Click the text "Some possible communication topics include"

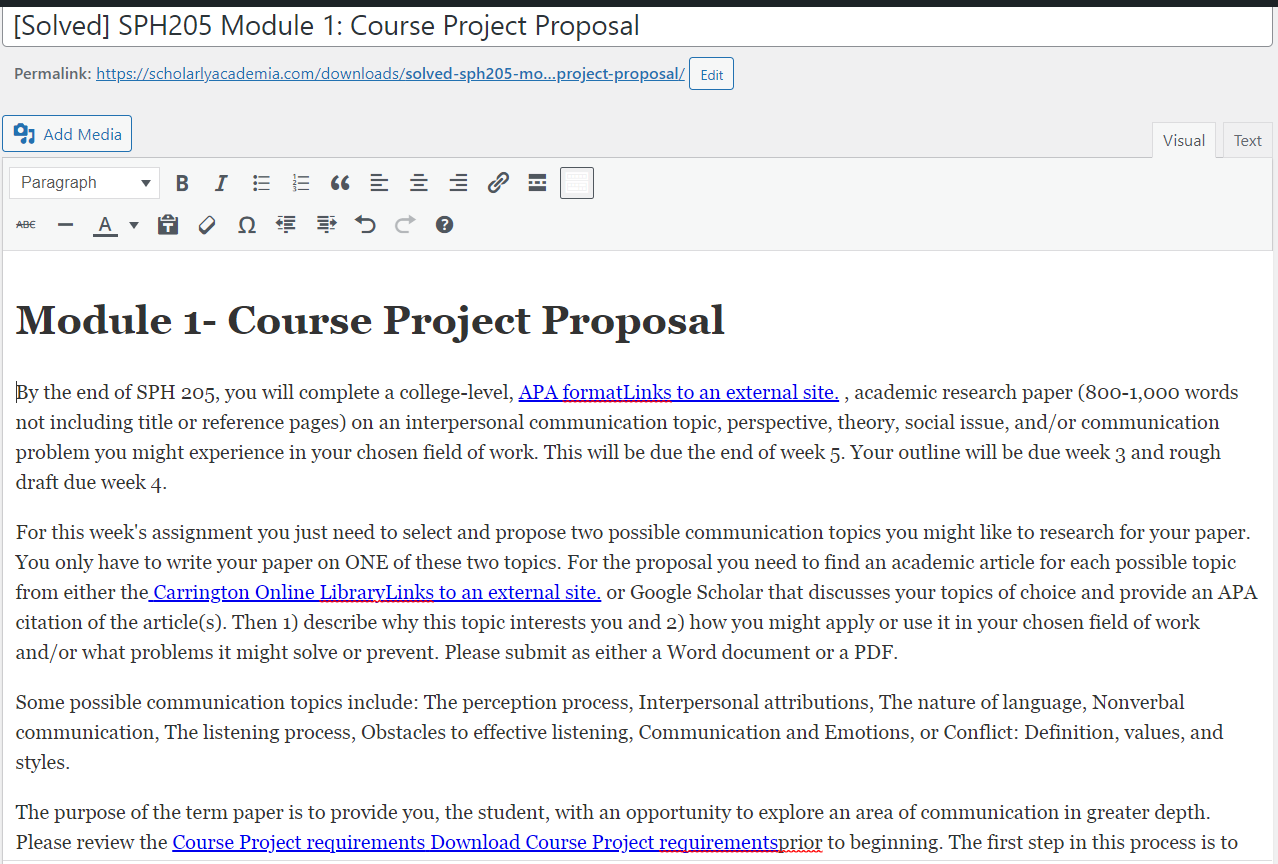tap(217, 702)
